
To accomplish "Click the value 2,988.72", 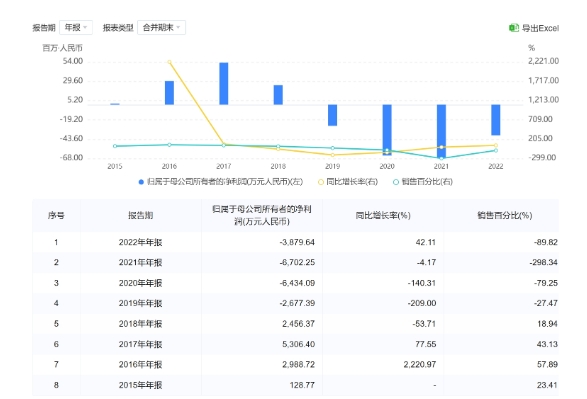I will pos(298,365).
